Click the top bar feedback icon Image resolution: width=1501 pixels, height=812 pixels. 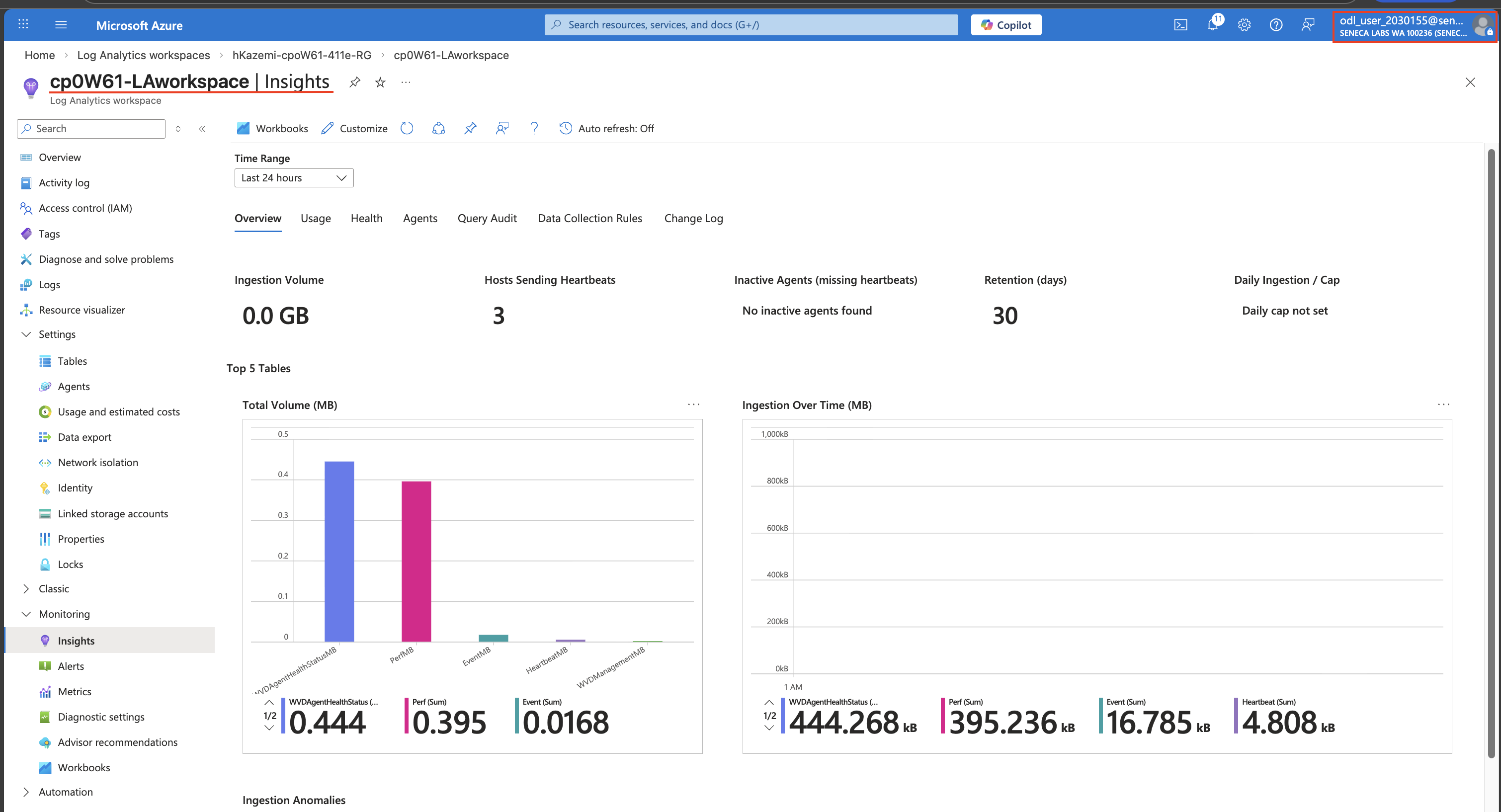pyautogui.click(x=1308, y=24)
